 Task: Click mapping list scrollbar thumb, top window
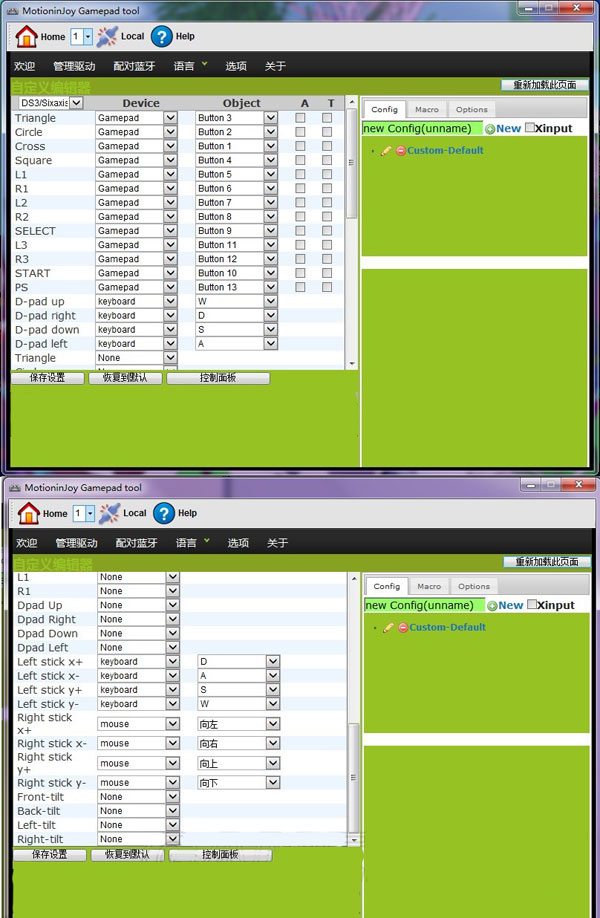(x=352, y=162)
